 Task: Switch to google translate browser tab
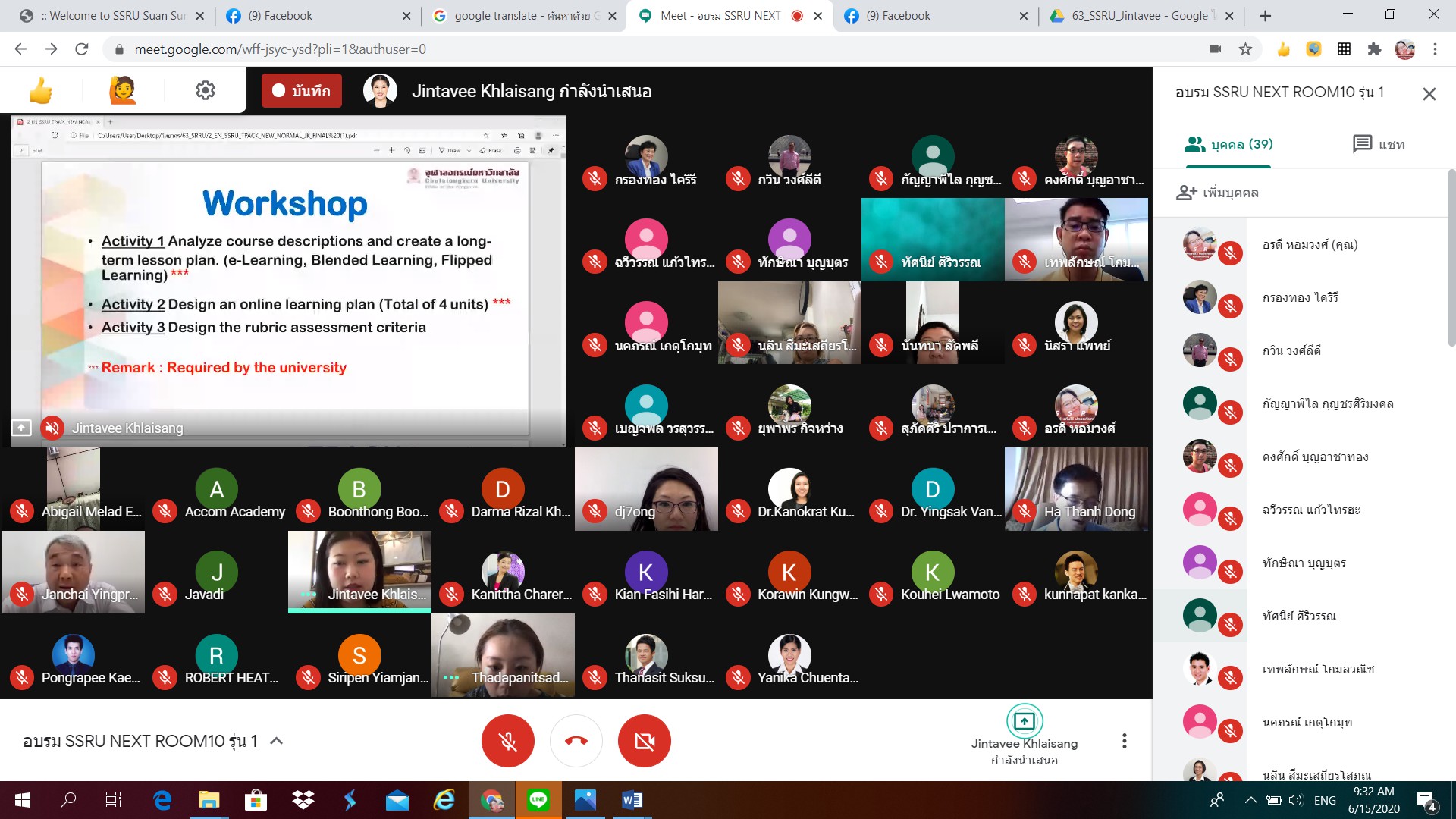coord(526,16)
